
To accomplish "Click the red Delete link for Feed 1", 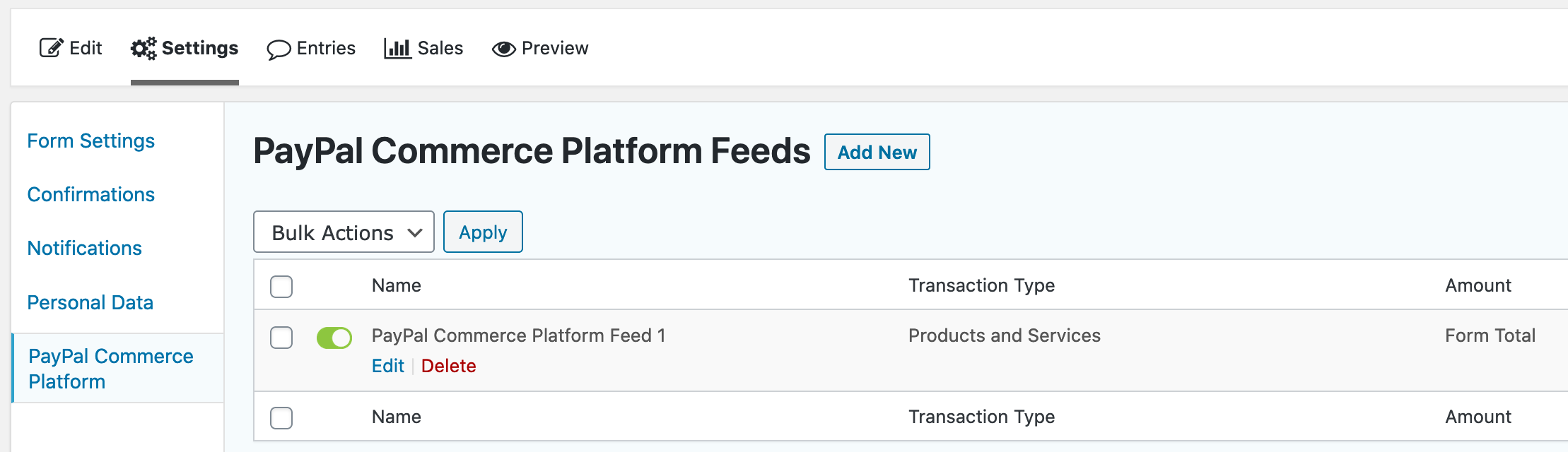I will coord(448,366).
